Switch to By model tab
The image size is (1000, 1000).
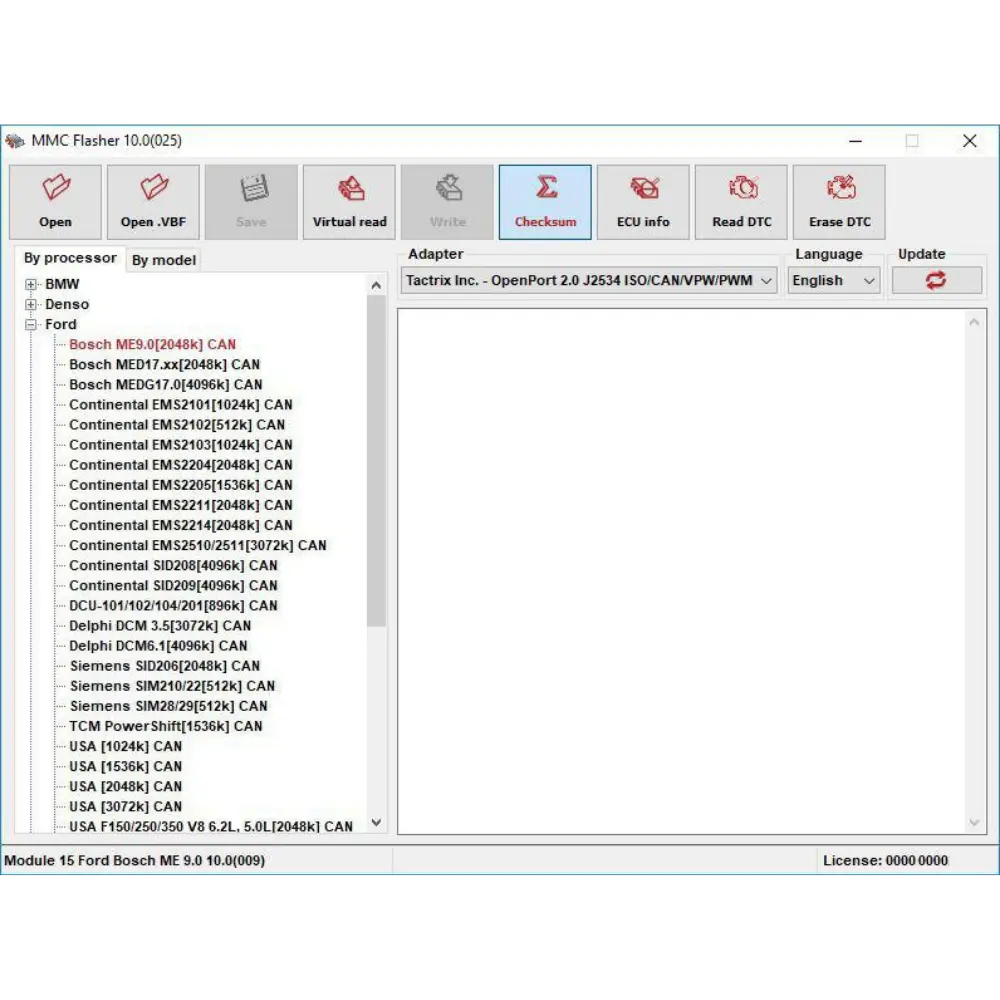[164, 260]
